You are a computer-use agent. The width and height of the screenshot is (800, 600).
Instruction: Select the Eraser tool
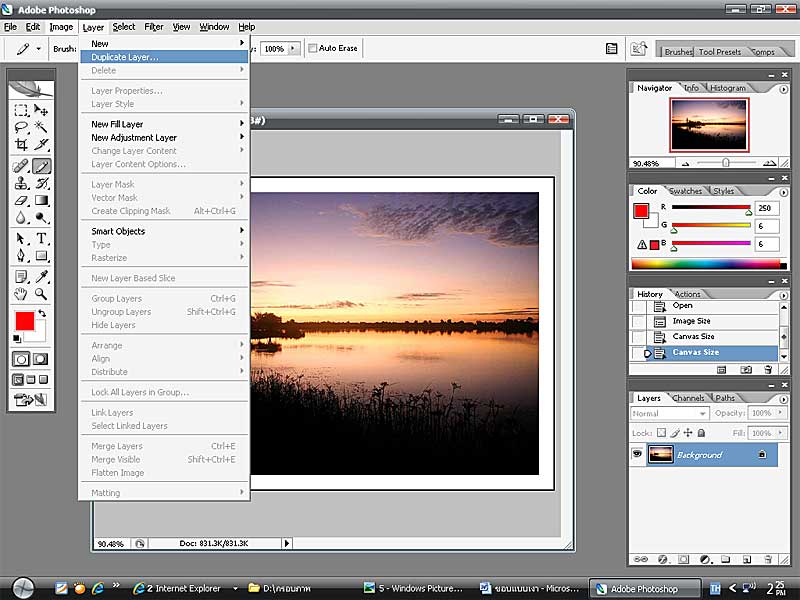21,201
